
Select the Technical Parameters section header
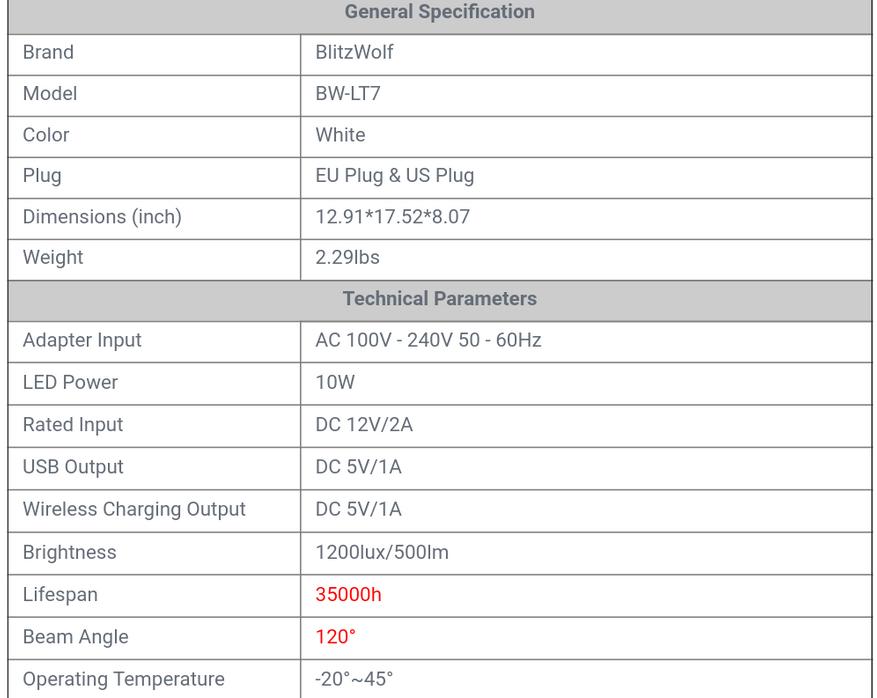click(440, 299)
